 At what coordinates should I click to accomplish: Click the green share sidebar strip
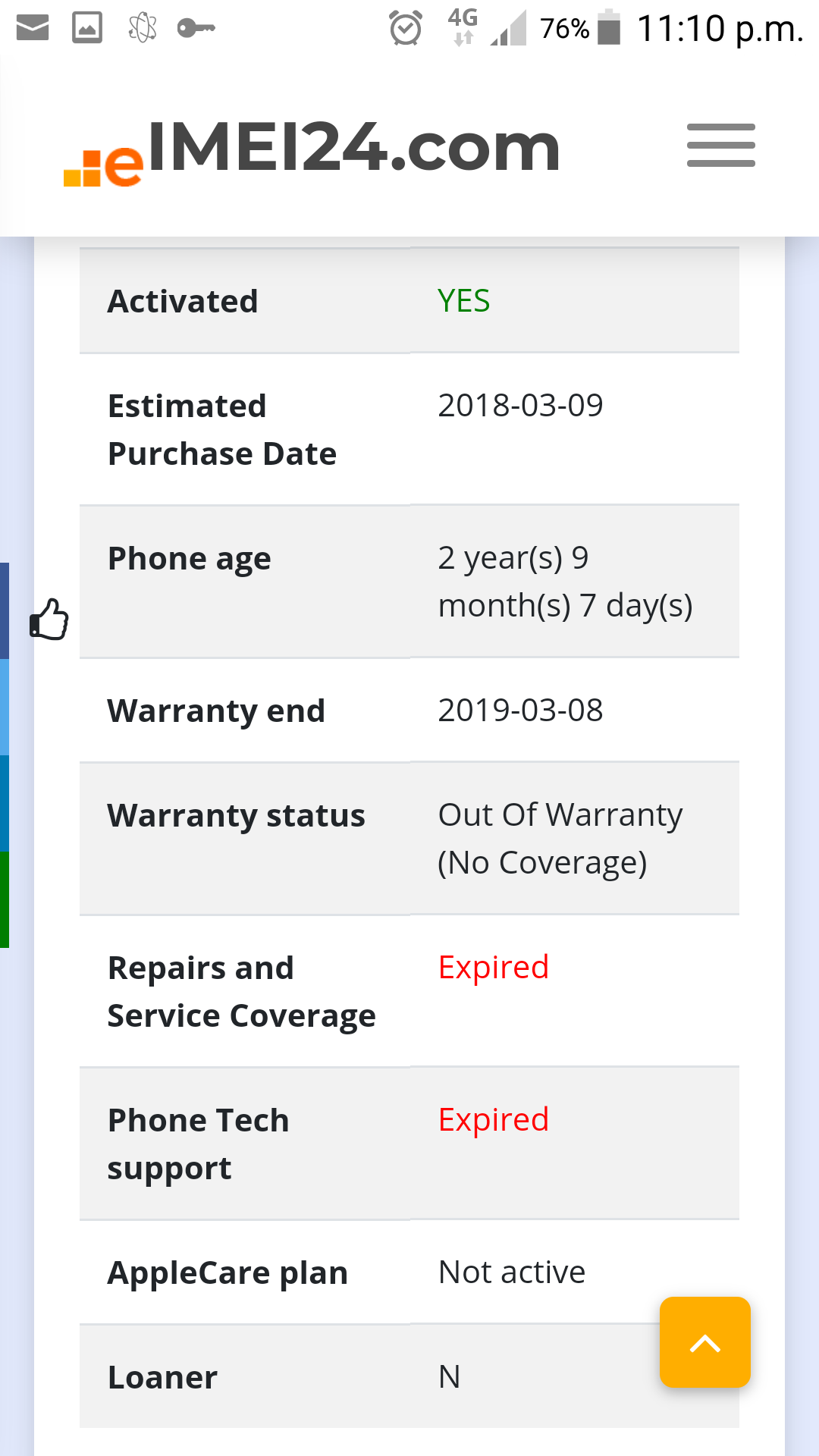click(x=5, y=899)
